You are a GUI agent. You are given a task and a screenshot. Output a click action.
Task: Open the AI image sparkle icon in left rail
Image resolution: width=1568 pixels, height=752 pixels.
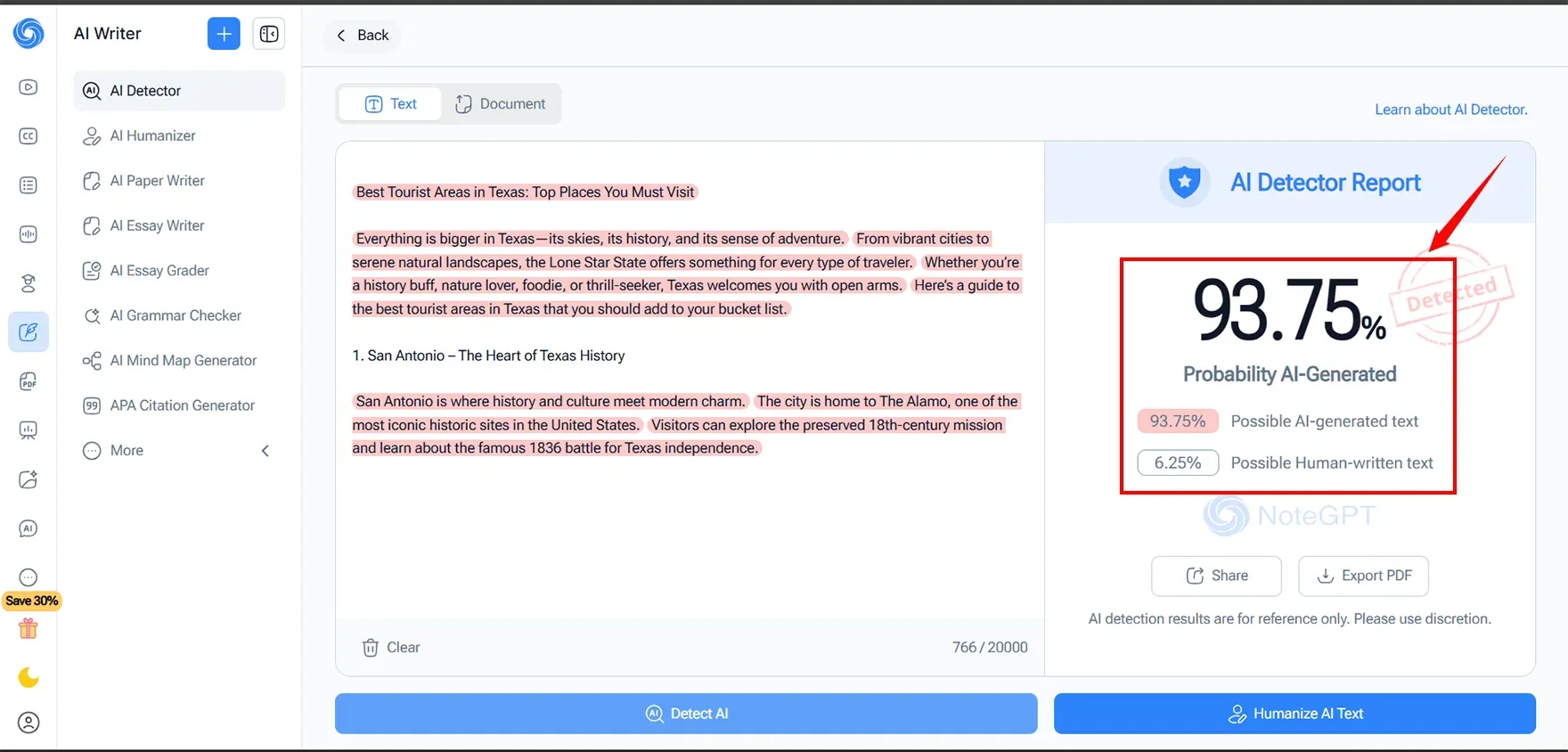pos(29,479)
